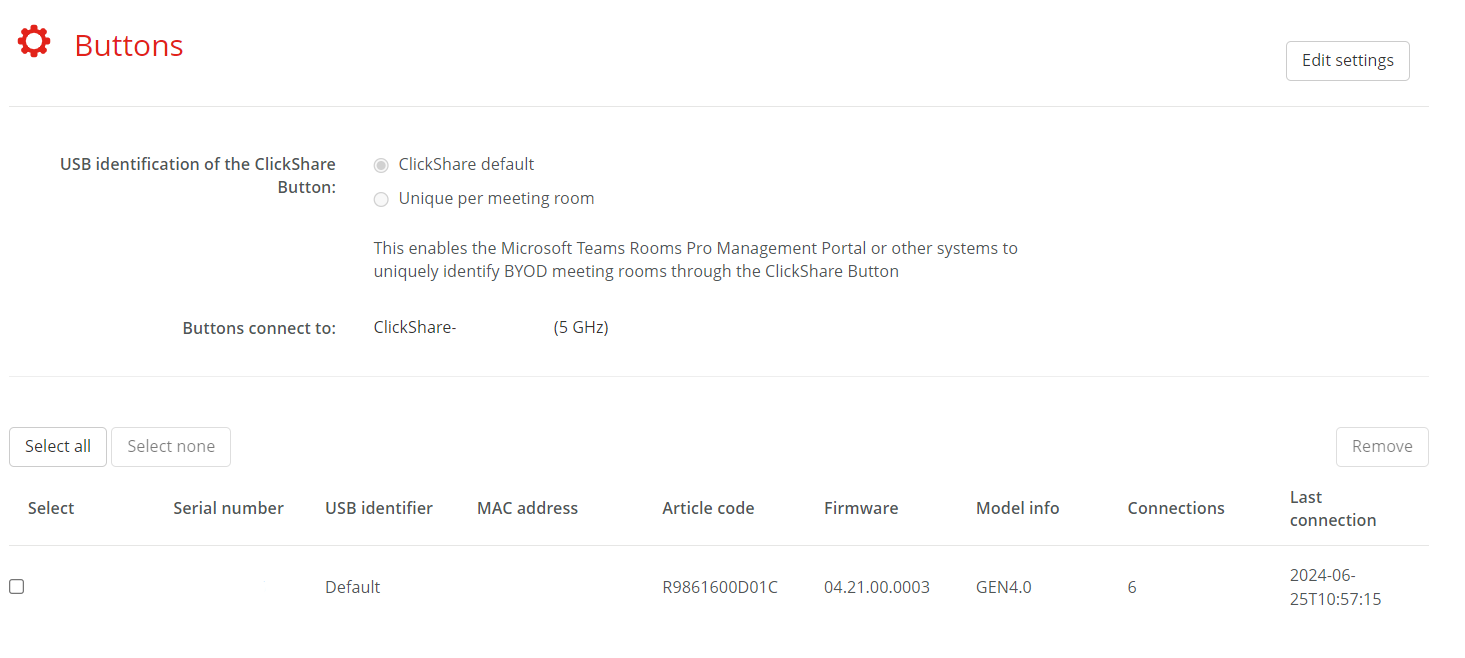Click the Connections column header

point(1176,508)
